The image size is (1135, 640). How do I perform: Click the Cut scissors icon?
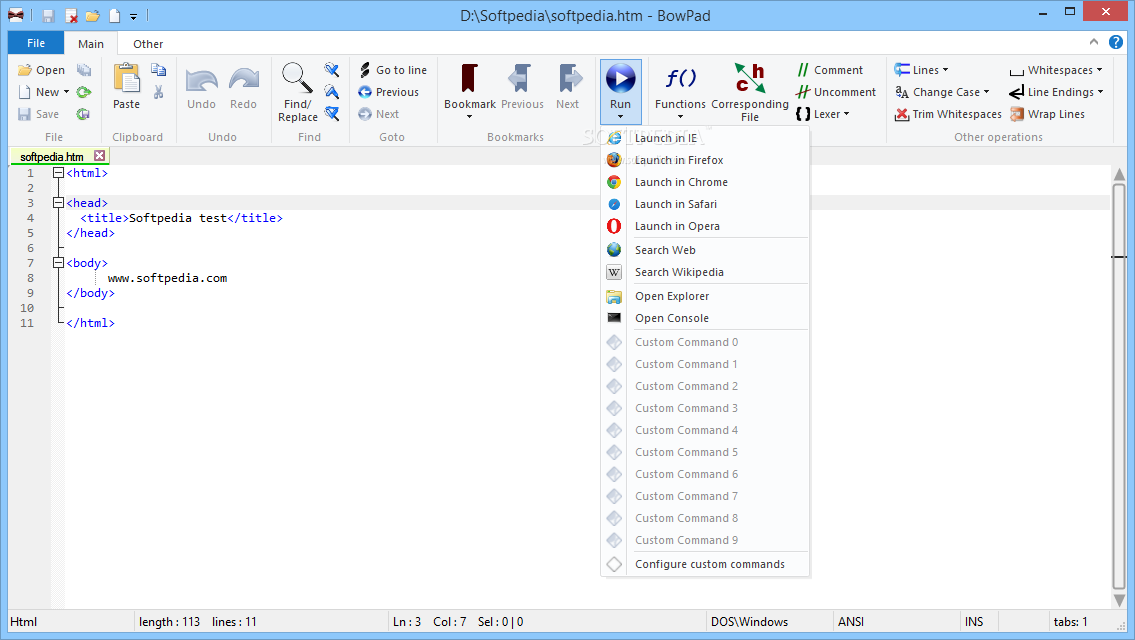[x=159, y=92]
